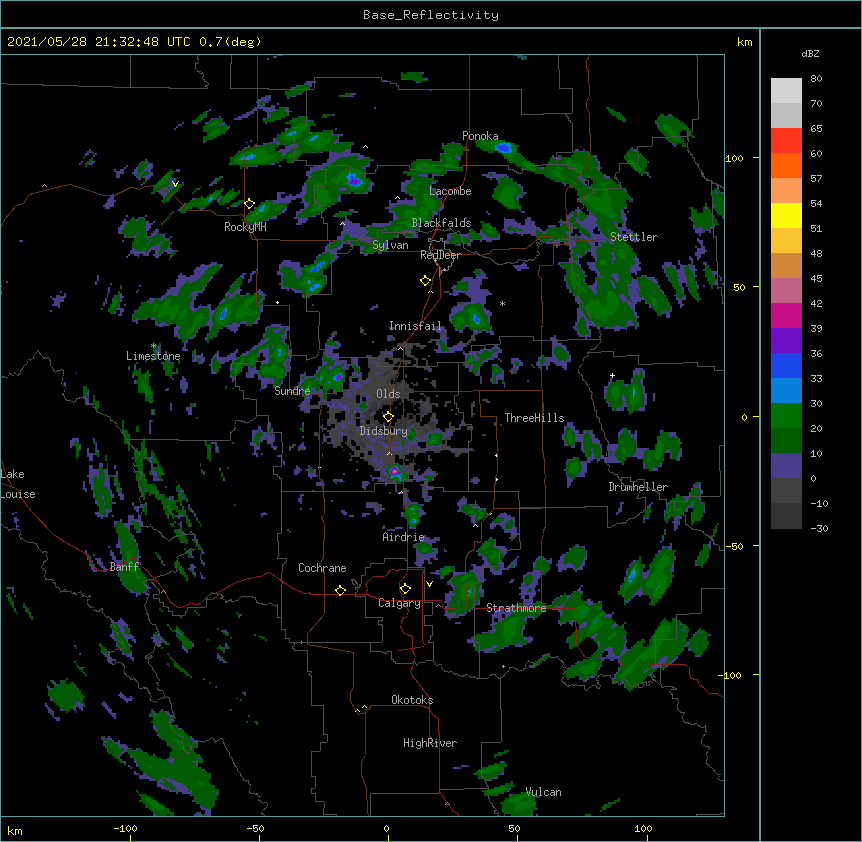
Task: Click the white plus marker north of Drumheller
Action: pos(612,375)
